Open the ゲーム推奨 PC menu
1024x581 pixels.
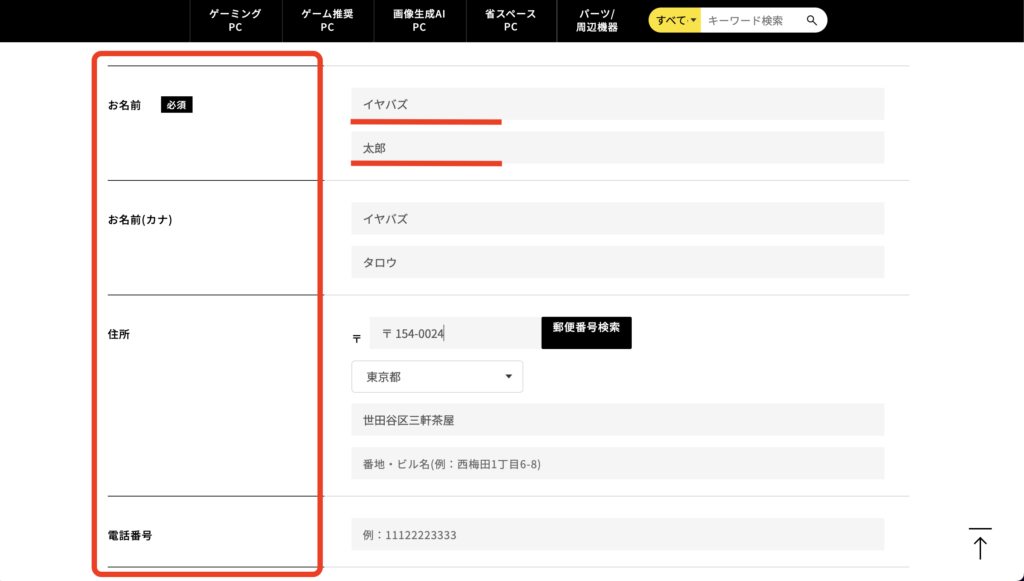(327, 20)
